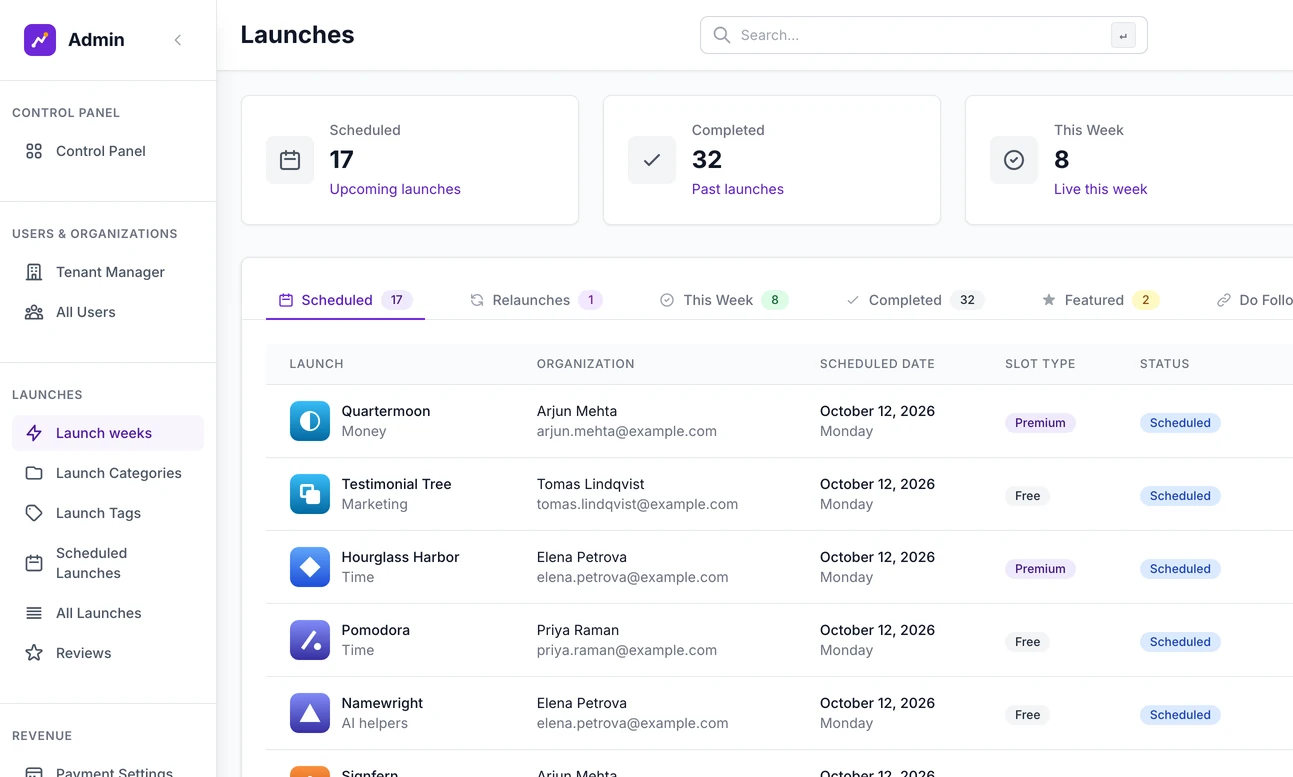The image size is (1293, 777).
Task: Click the Quartermoon app icon
Action: click(x=310, y=421)
